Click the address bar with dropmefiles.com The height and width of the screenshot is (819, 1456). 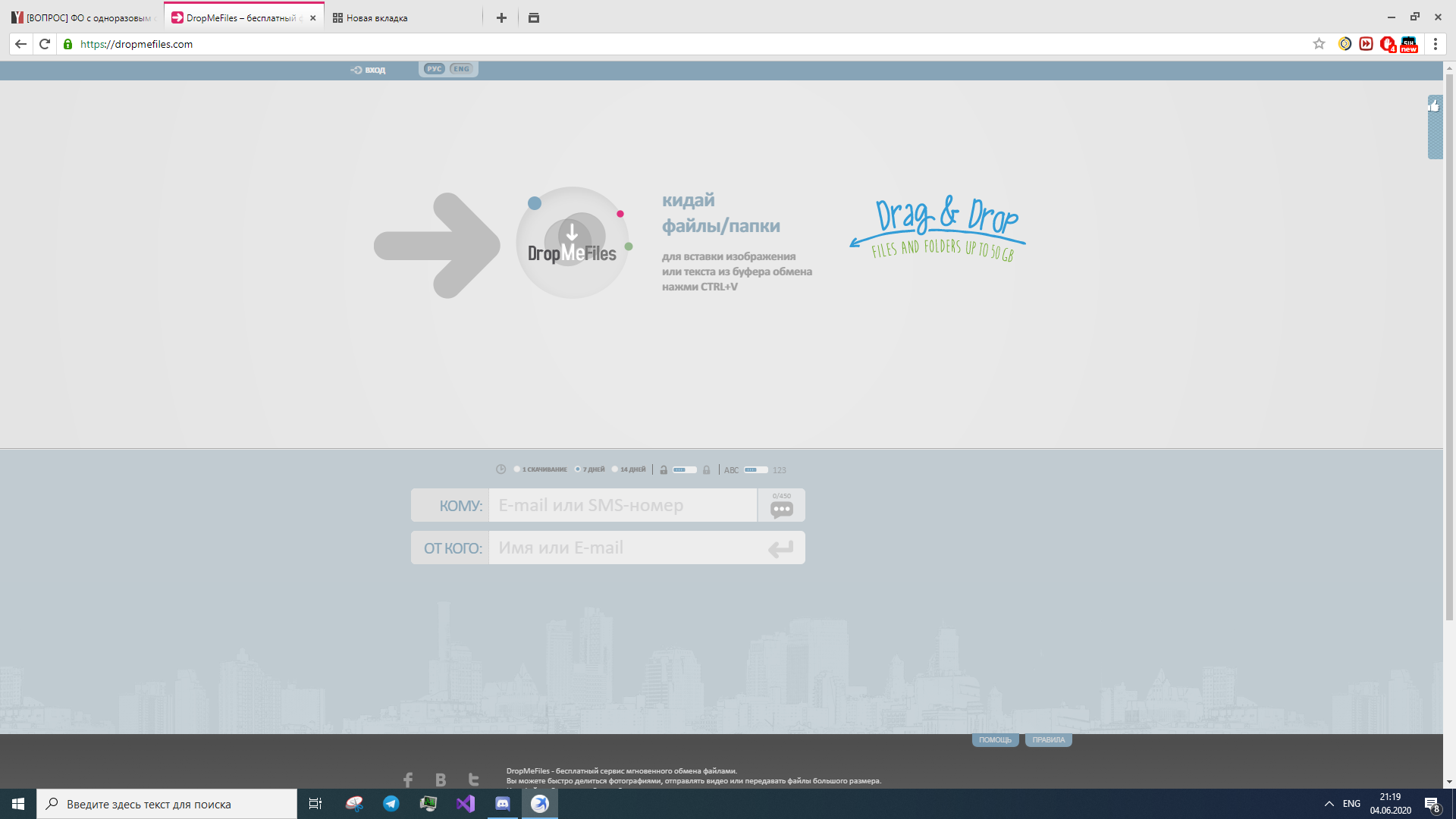pos(682,44)
